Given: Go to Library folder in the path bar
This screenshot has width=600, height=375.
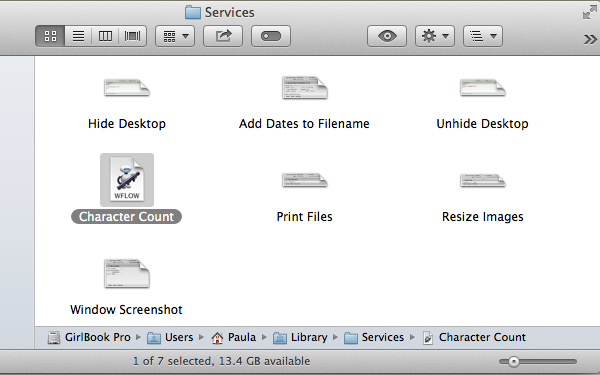Looking at the screenshot, I should pyautogui.click(x=300, y=337).
